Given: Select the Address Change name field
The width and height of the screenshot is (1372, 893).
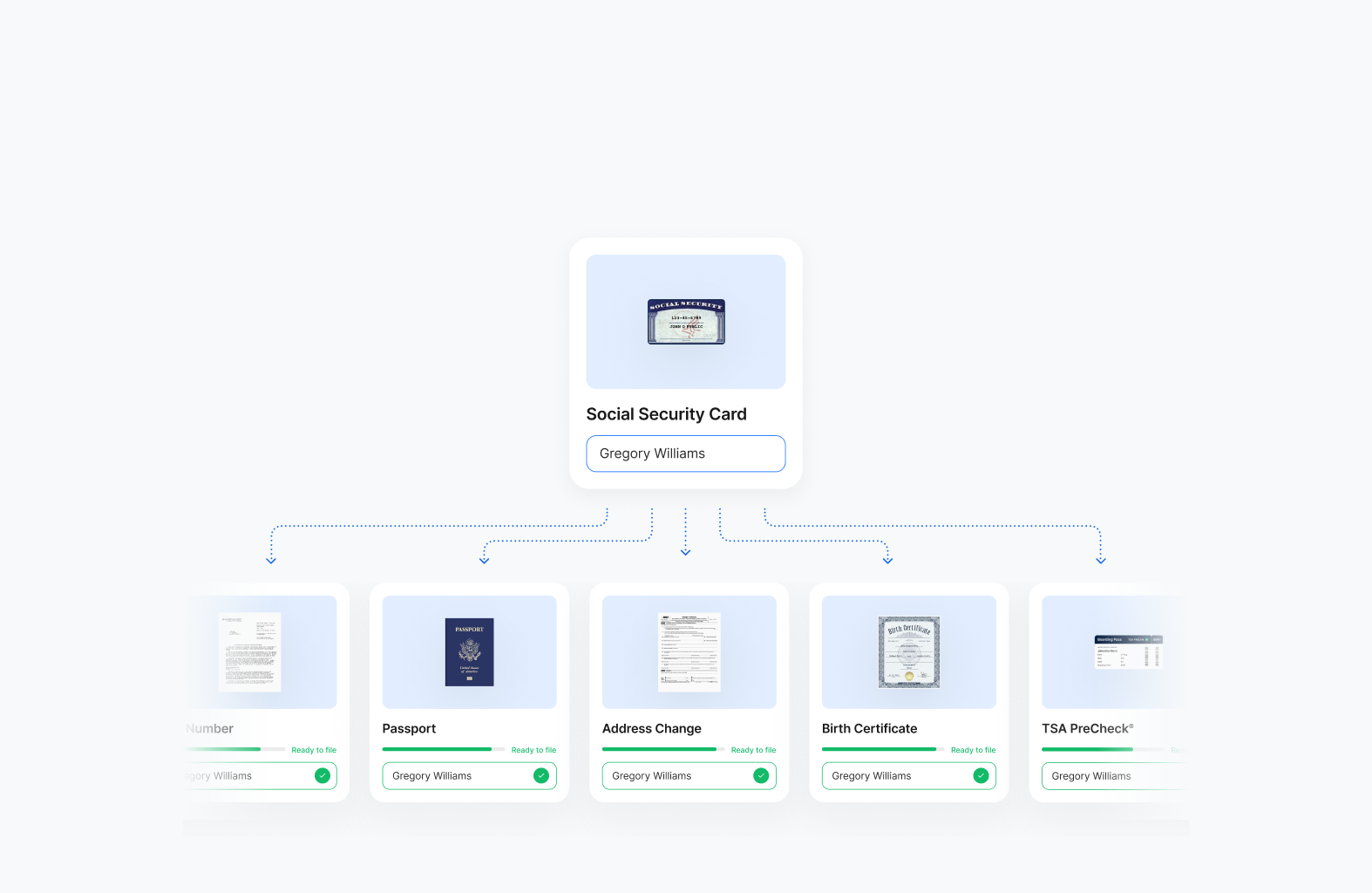Looking at the screenshot, I should point(689,776).
